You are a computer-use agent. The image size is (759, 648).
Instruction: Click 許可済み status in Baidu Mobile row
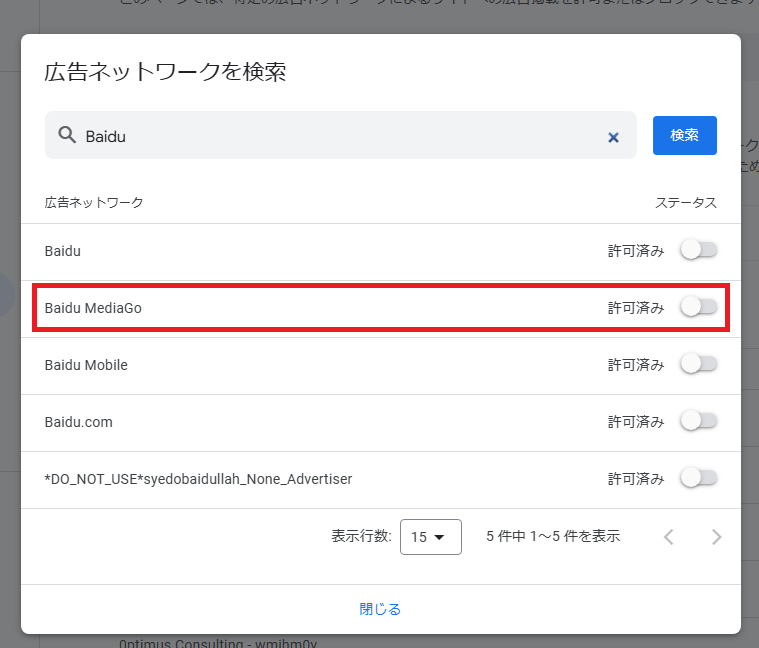pyautogui.click(x=636, y=365)
